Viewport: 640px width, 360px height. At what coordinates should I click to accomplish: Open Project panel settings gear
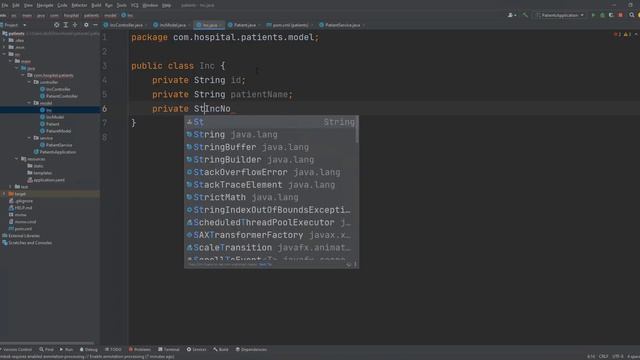point(86,25)
